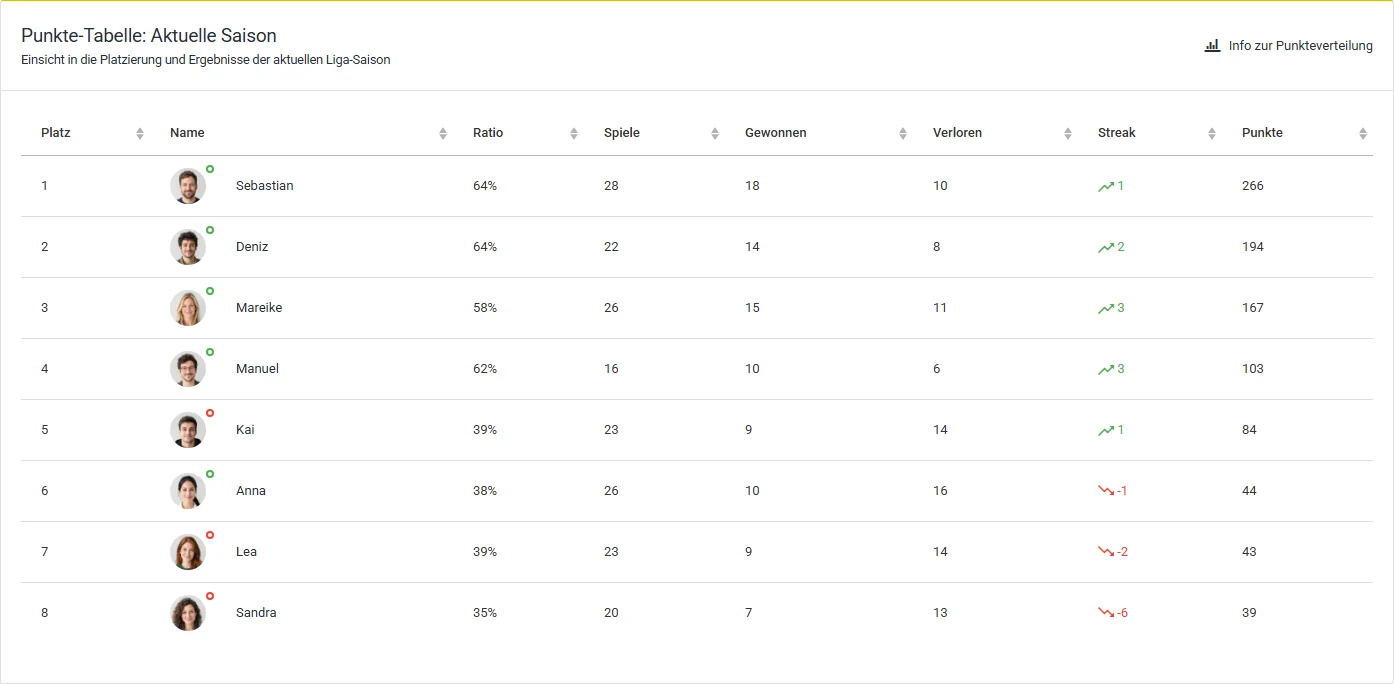Click the green upward streak icon for Mareike
The height and width of the screenshot is (684, 1394).
coord(1106,308)
